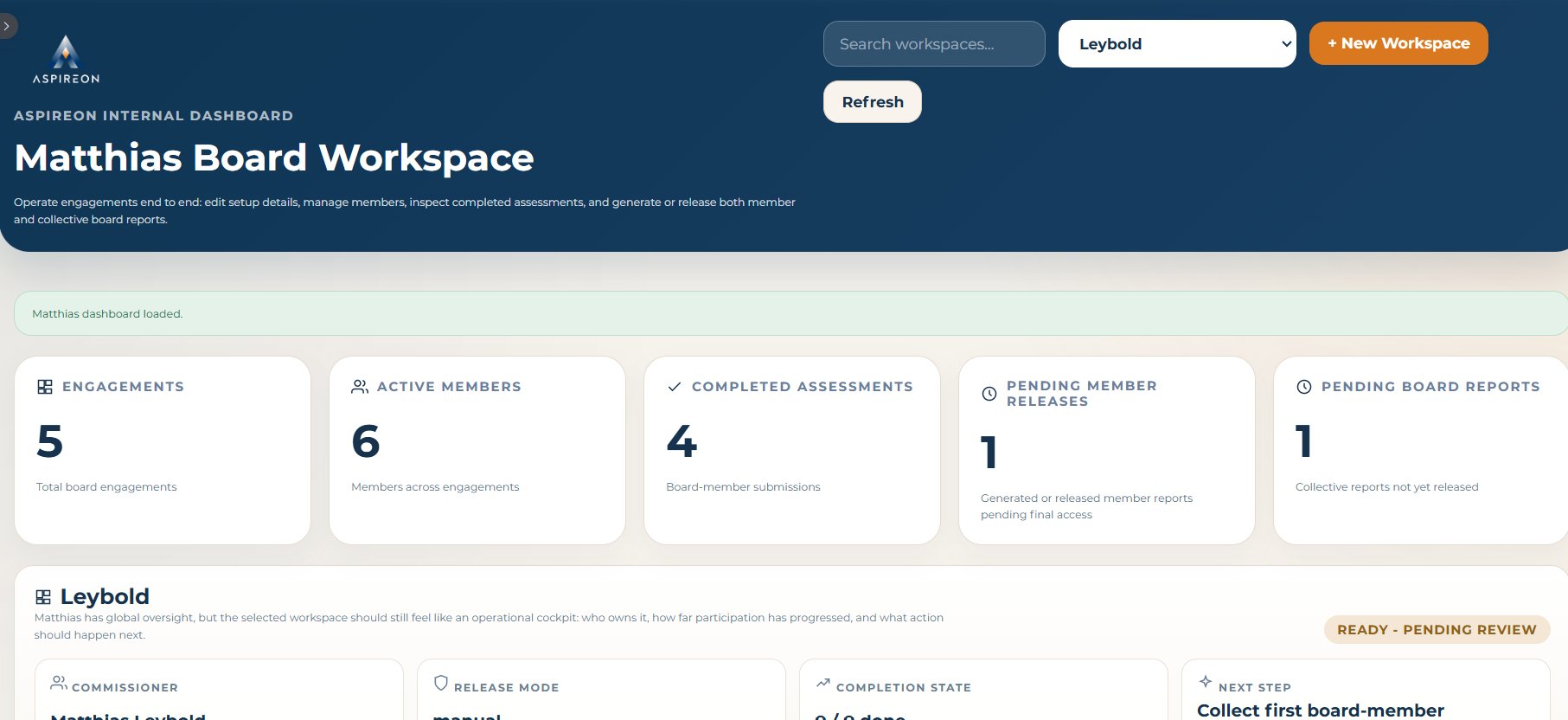Image resolution: width=1568 pixels, height=720 pixels.
Task: Click the Pending Member Releases clock icon
Action: [x=989, y=394]
